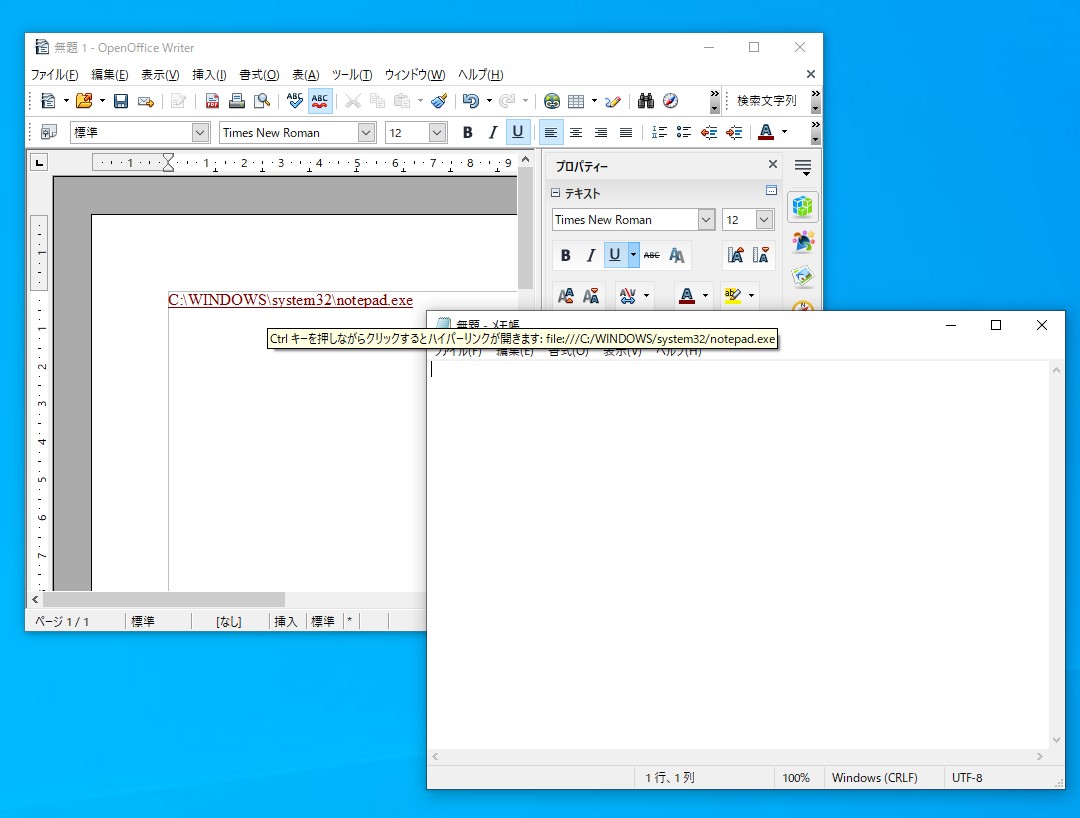Open the 編集(E) menu in Writer
1080x818 pixels.
[x=110, y=75]
